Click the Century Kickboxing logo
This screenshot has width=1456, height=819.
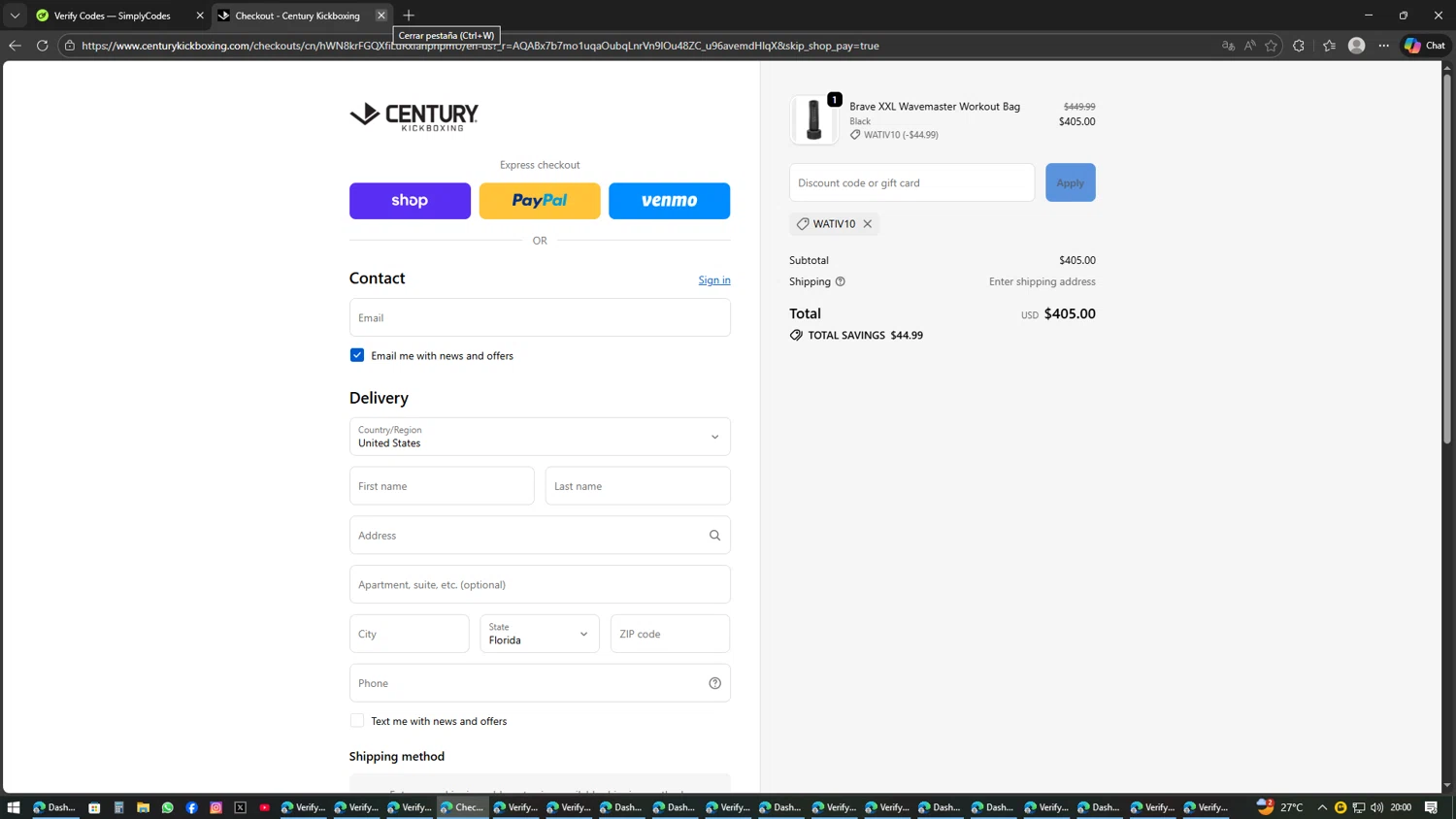pyautogui.click(x=414, y=116)
